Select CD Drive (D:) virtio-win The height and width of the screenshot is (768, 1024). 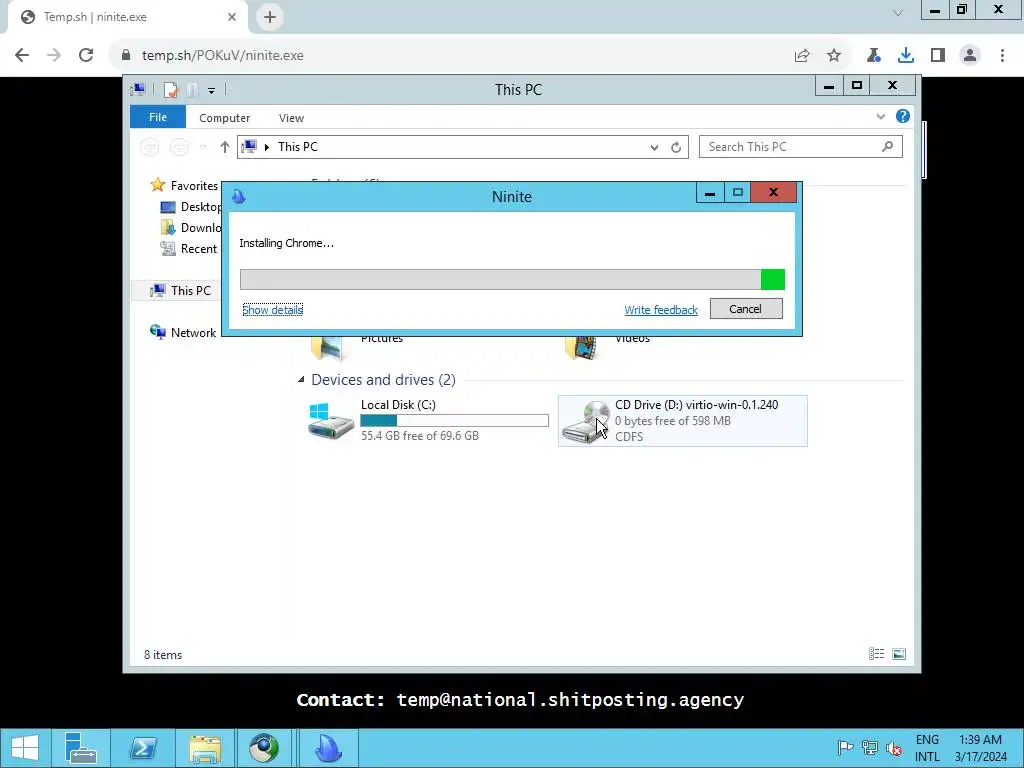682,421
